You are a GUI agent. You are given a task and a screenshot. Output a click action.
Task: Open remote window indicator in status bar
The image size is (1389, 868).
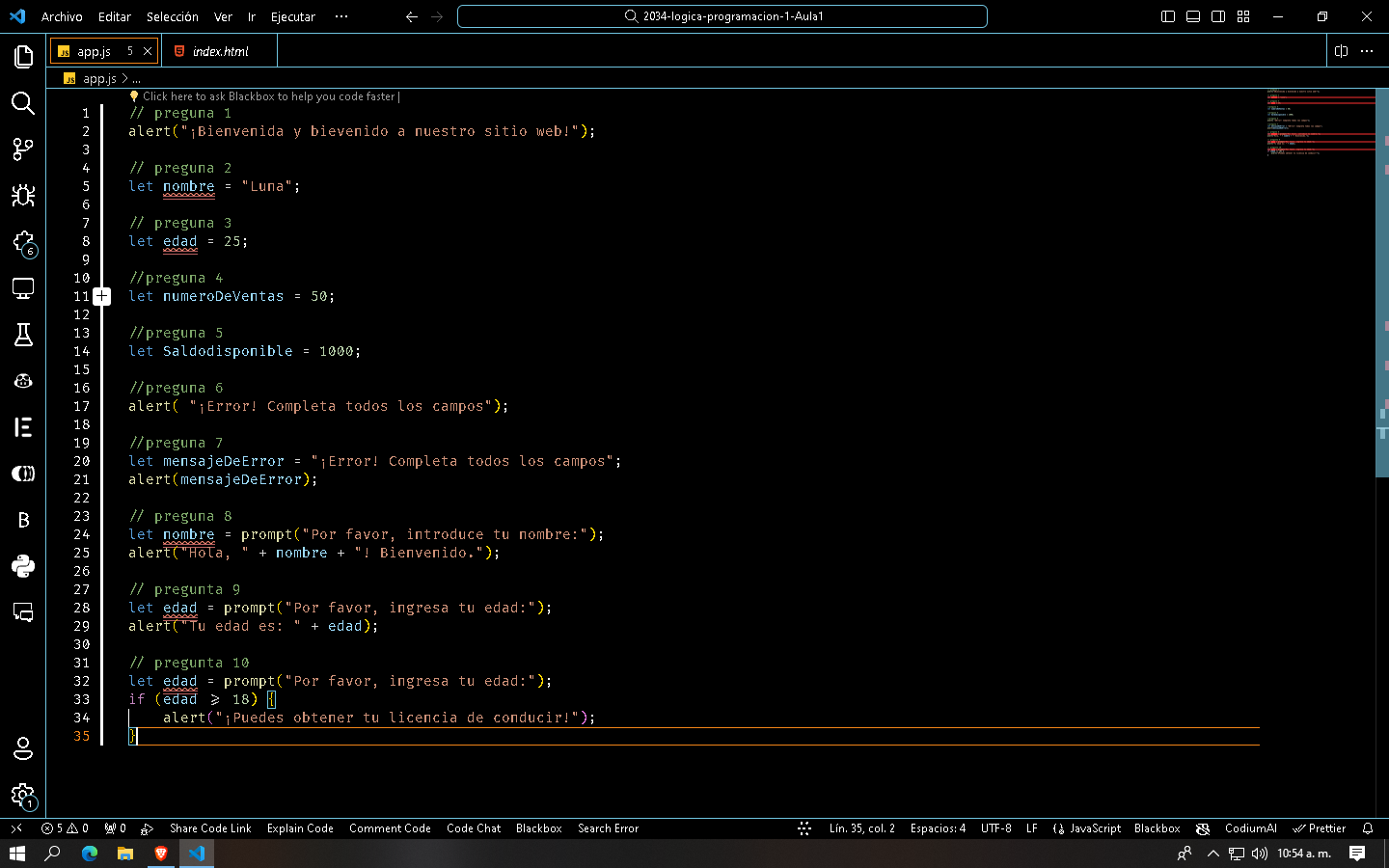point(16,828)
